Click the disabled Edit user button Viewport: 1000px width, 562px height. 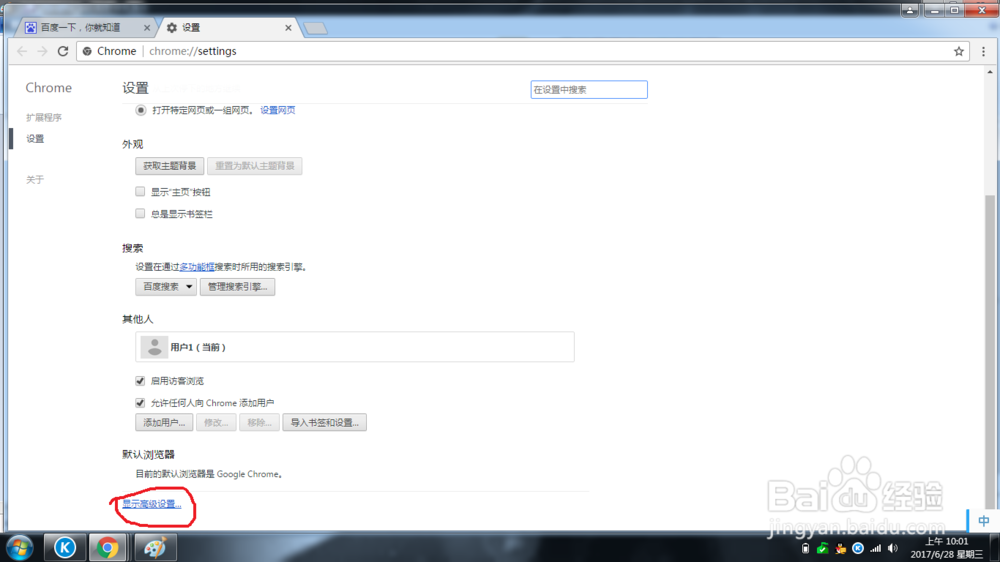(x=216, y=422)
